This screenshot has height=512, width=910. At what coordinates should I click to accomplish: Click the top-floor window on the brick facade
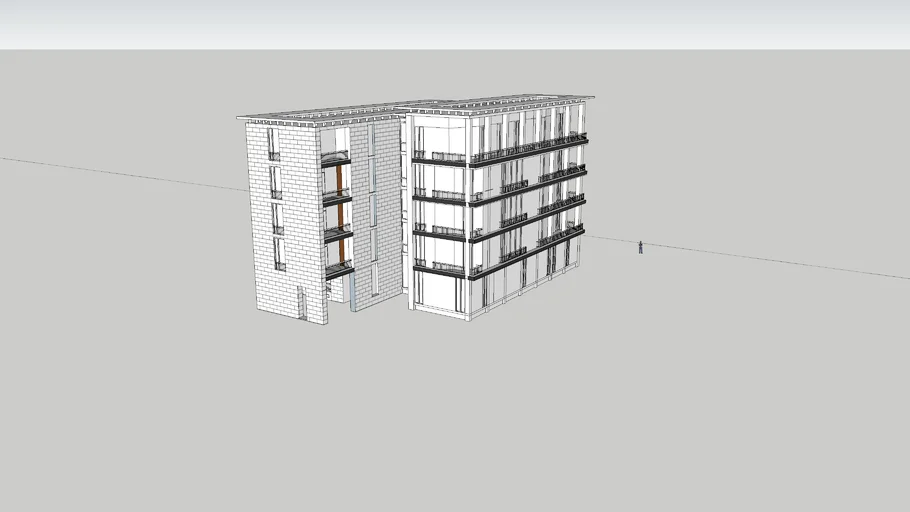pos(273,144)
